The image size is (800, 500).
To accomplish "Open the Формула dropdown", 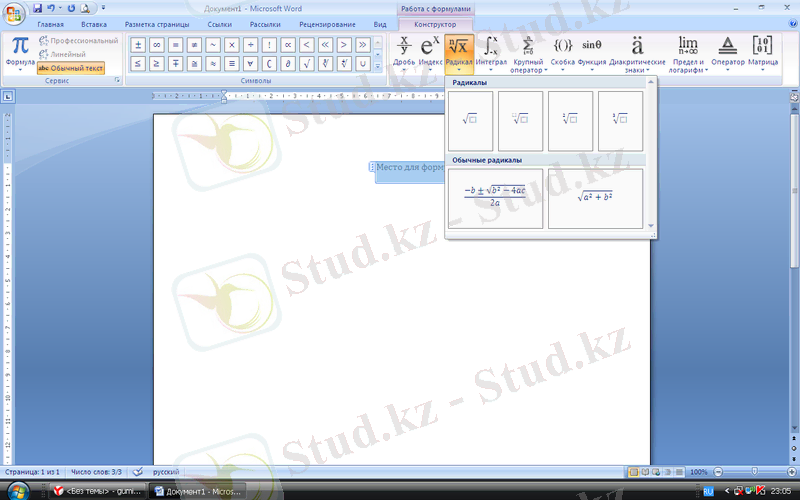I will pos(20,53).
